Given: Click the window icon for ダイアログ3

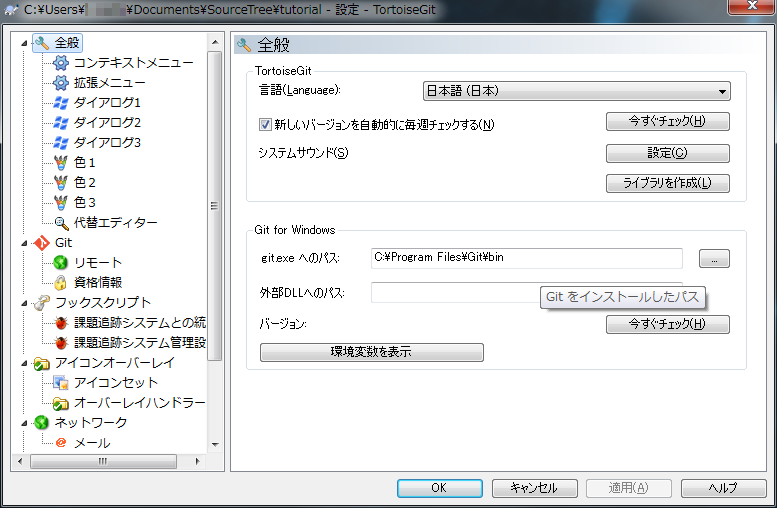Looking at the screenshot, I should tap(60, 143).
